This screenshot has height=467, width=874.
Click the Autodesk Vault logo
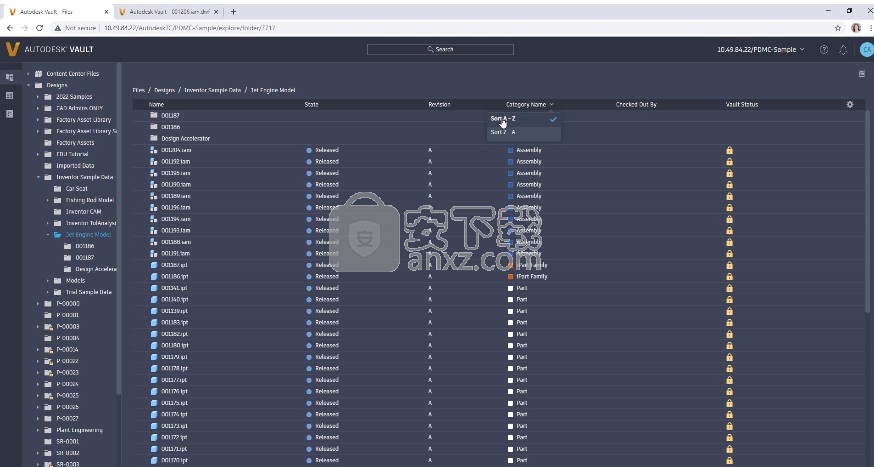click(x=12, y=49)
